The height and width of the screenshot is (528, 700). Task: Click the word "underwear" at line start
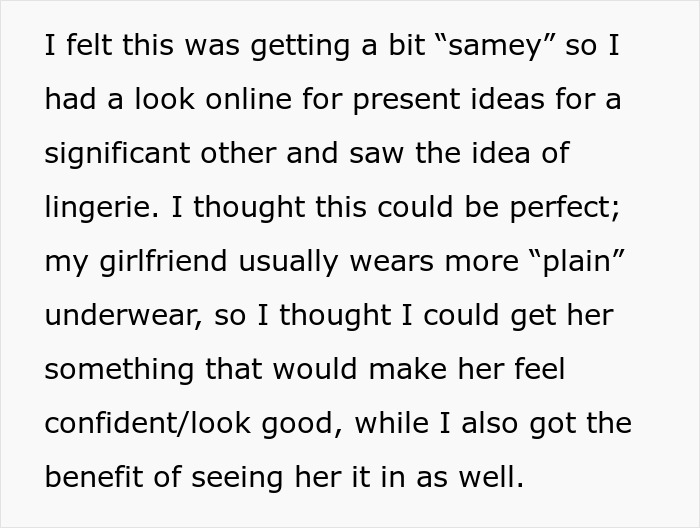(123, 316)
